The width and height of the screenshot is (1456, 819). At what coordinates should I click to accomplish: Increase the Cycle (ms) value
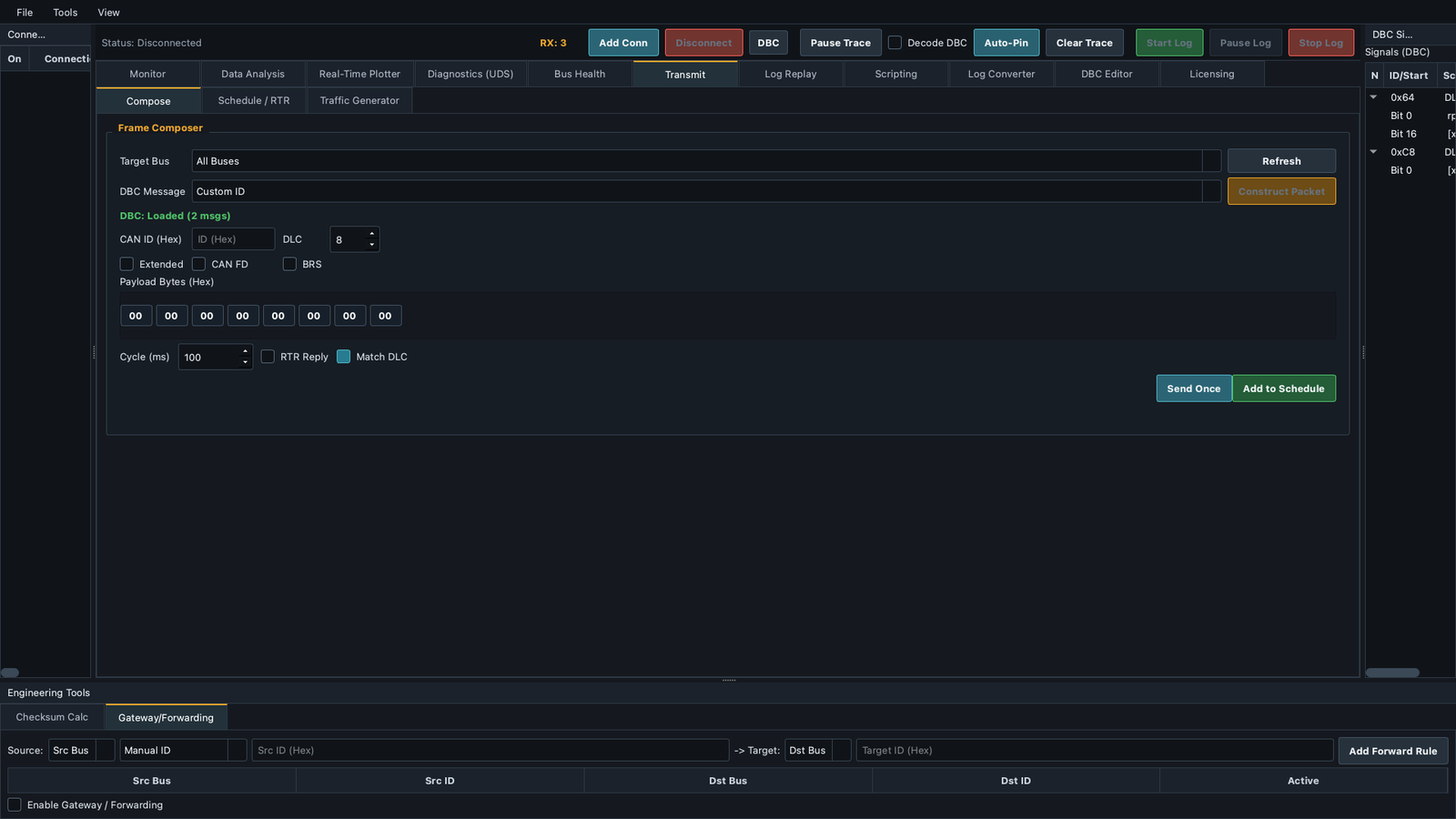tap(245, 351)
